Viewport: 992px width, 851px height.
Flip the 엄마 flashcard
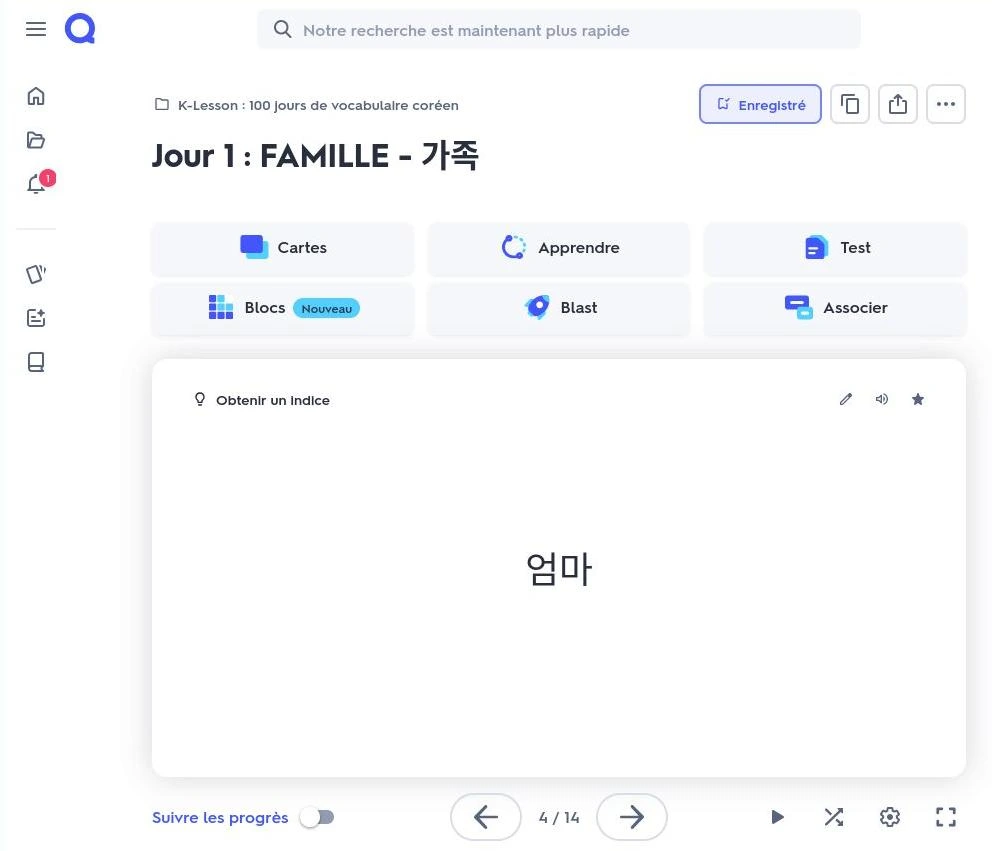pos(559,568)
